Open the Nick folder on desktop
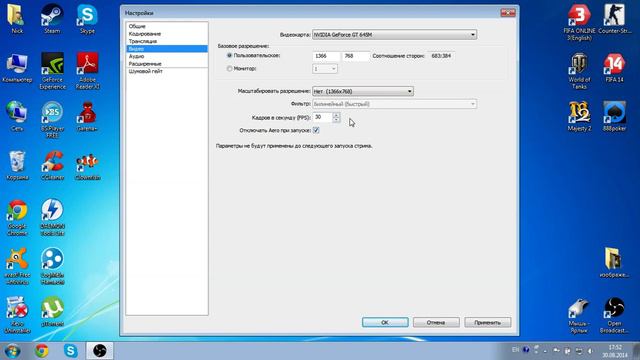This screenshot has height=360, width=640. pyautogui.click(x=17, y=18)
